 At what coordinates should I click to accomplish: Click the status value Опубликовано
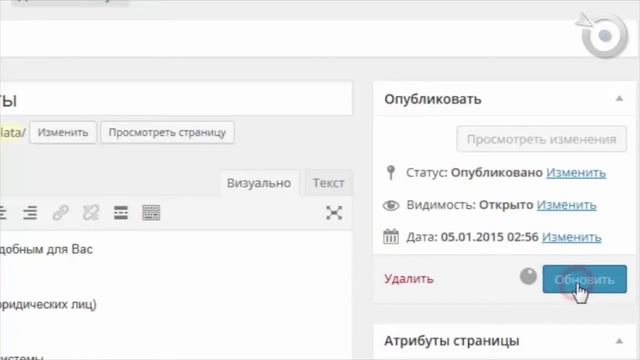coord(496,173)
